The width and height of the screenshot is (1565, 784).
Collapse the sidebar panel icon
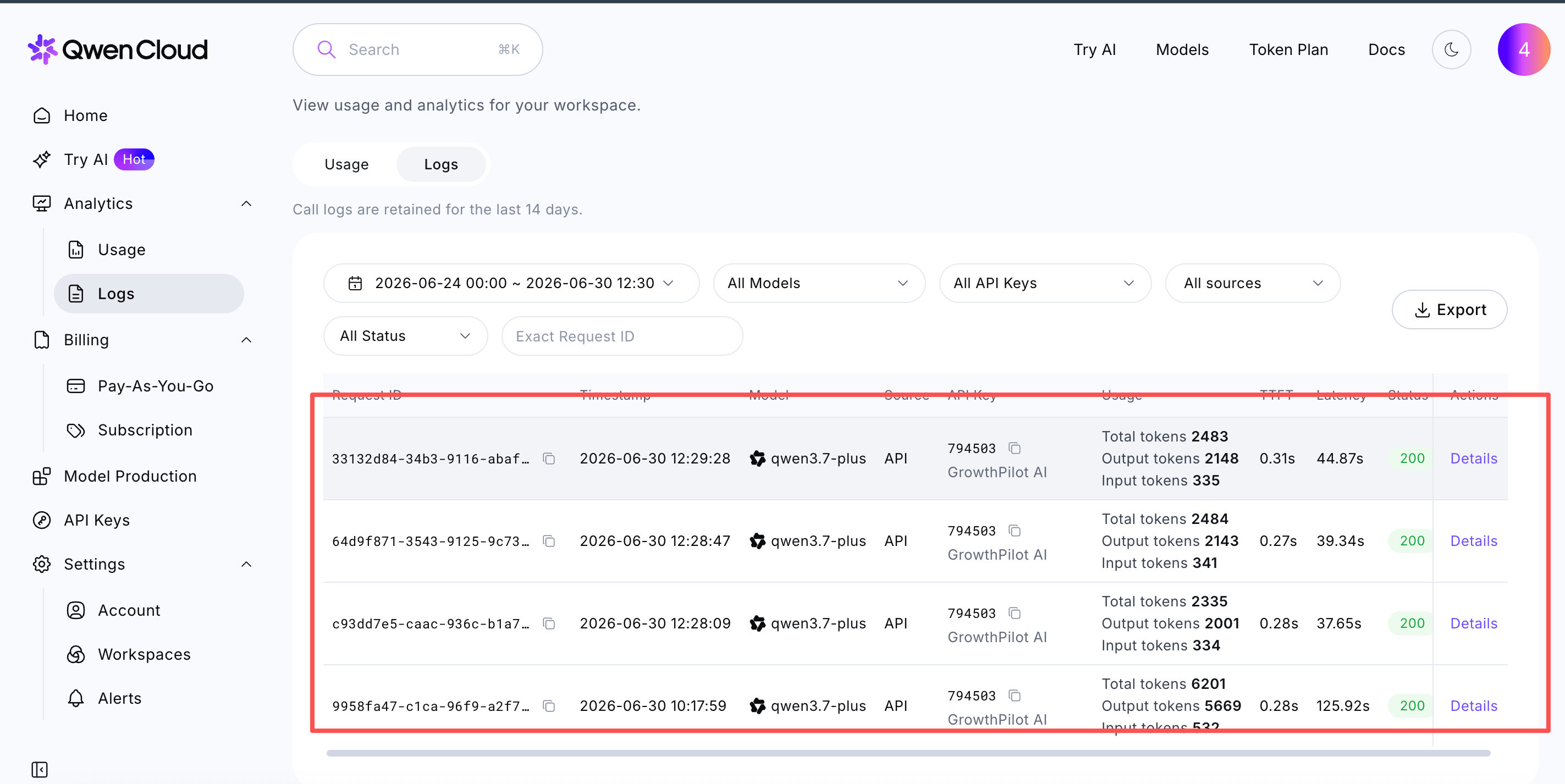click(x=40, y=769)
